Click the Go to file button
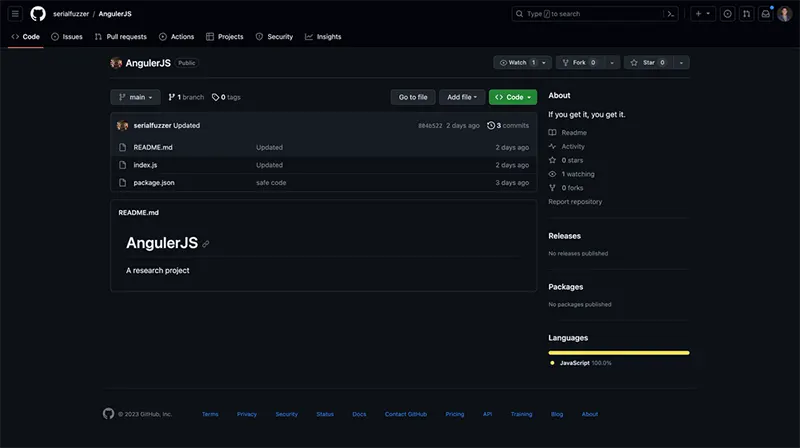Screen dimensions: 800x448 click(413, 97)
